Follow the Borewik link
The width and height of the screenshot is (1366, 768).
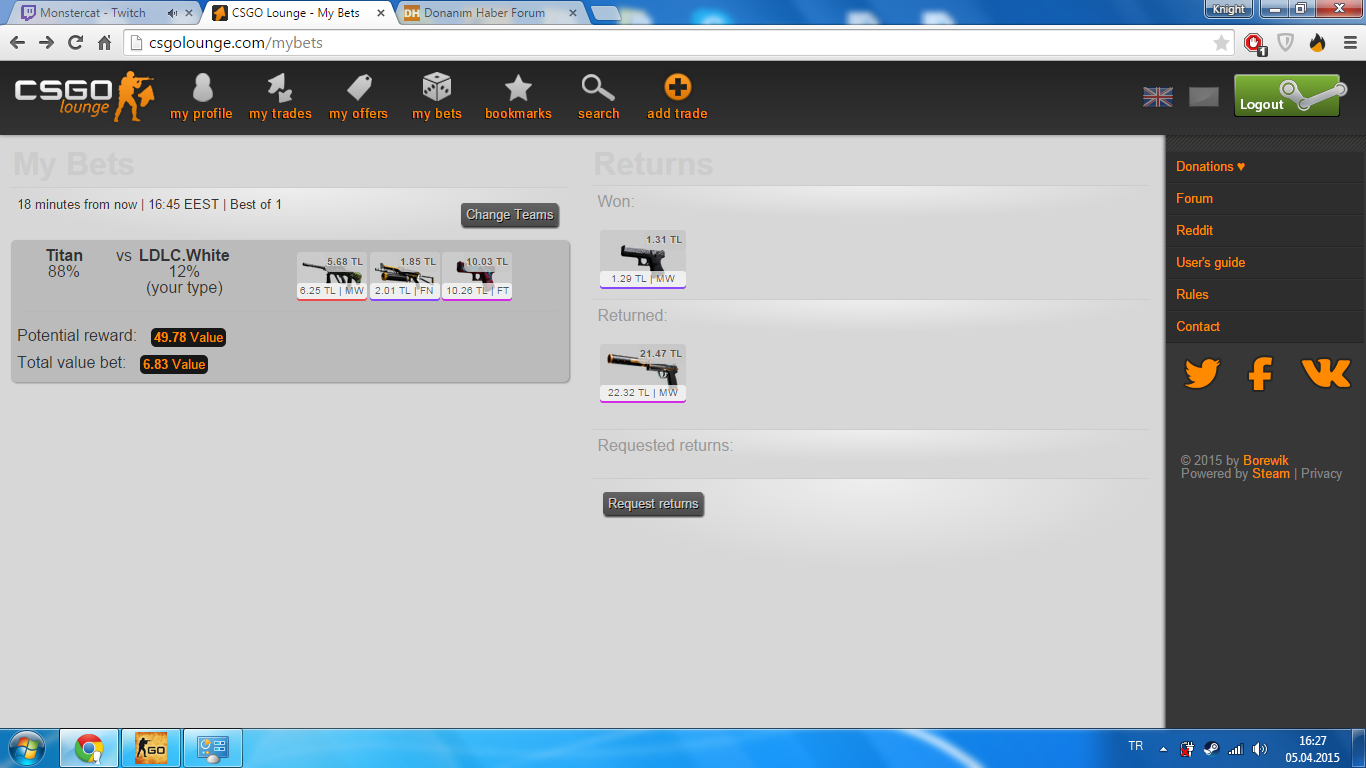tap(1266, 461)
